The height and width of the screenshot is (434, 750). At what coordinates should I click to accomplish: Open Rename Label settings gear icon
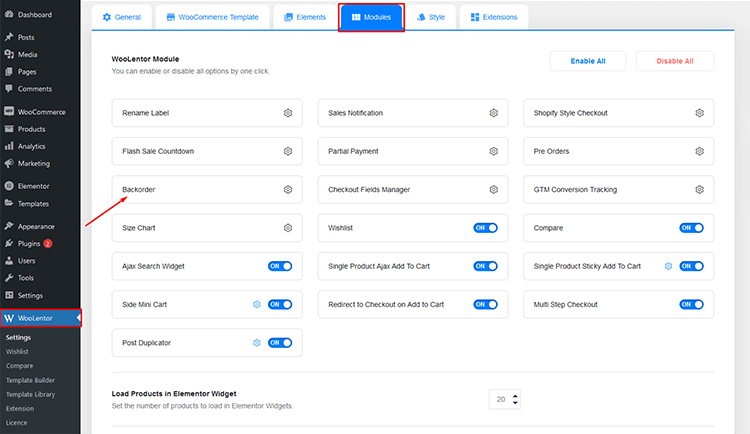click(287, 113)
